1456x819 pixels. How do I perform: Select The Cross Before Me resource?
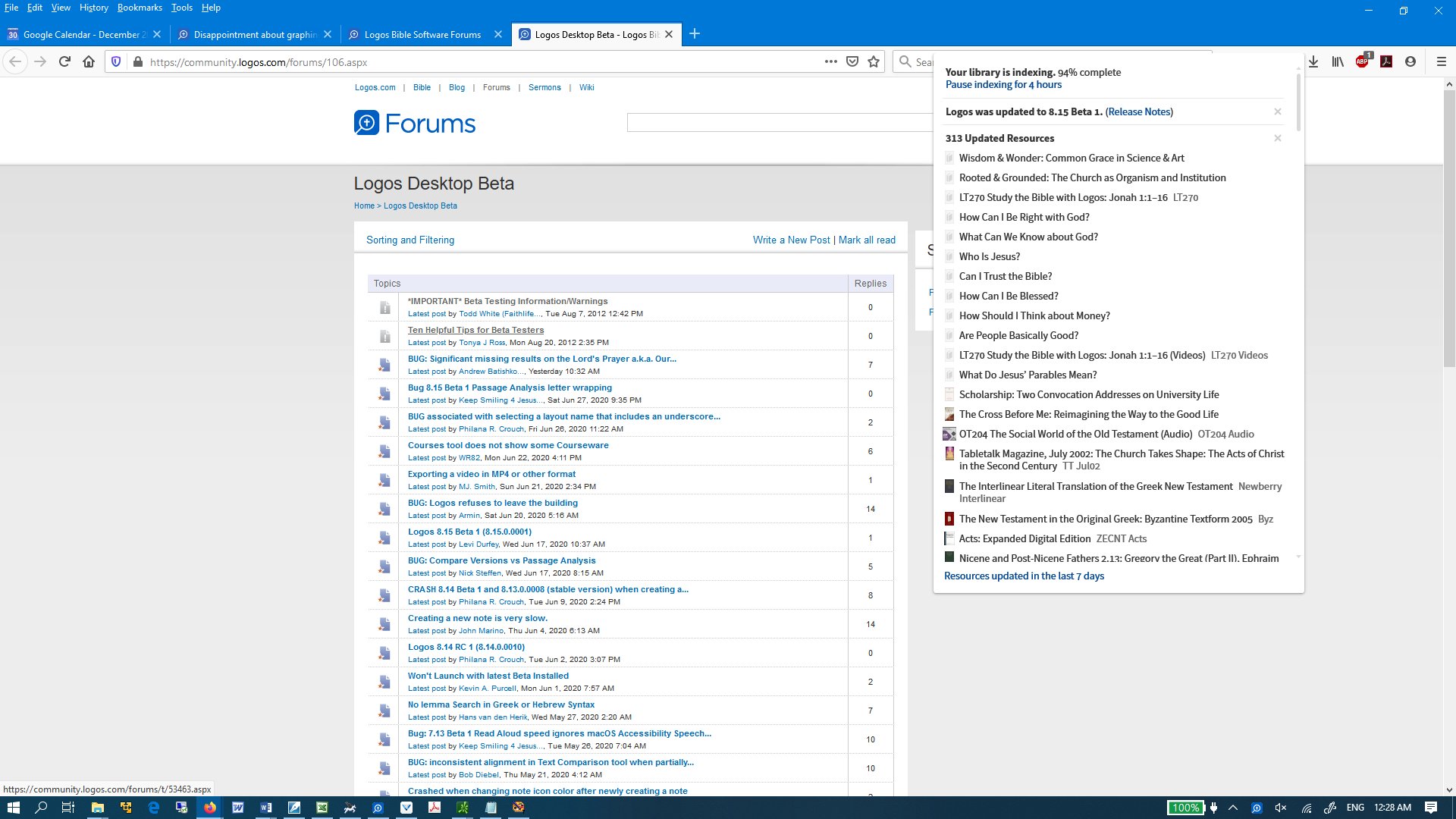[x=1088, y=414]
